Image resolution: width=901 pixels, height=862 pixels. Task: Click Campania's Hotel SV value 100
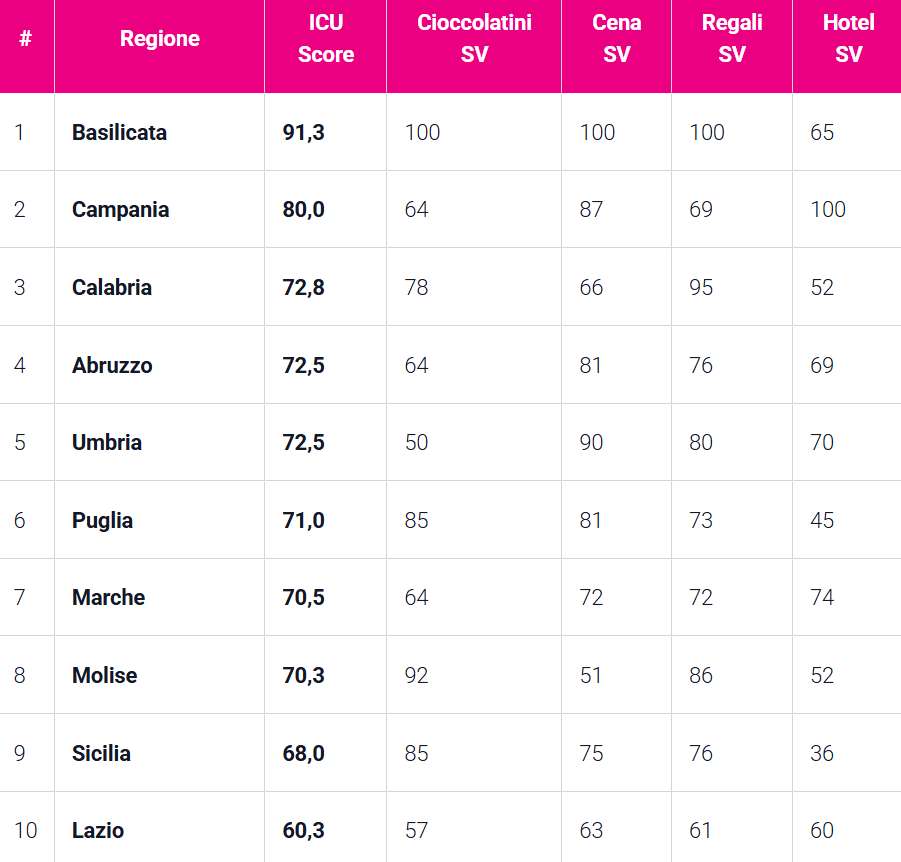(828, 210)
